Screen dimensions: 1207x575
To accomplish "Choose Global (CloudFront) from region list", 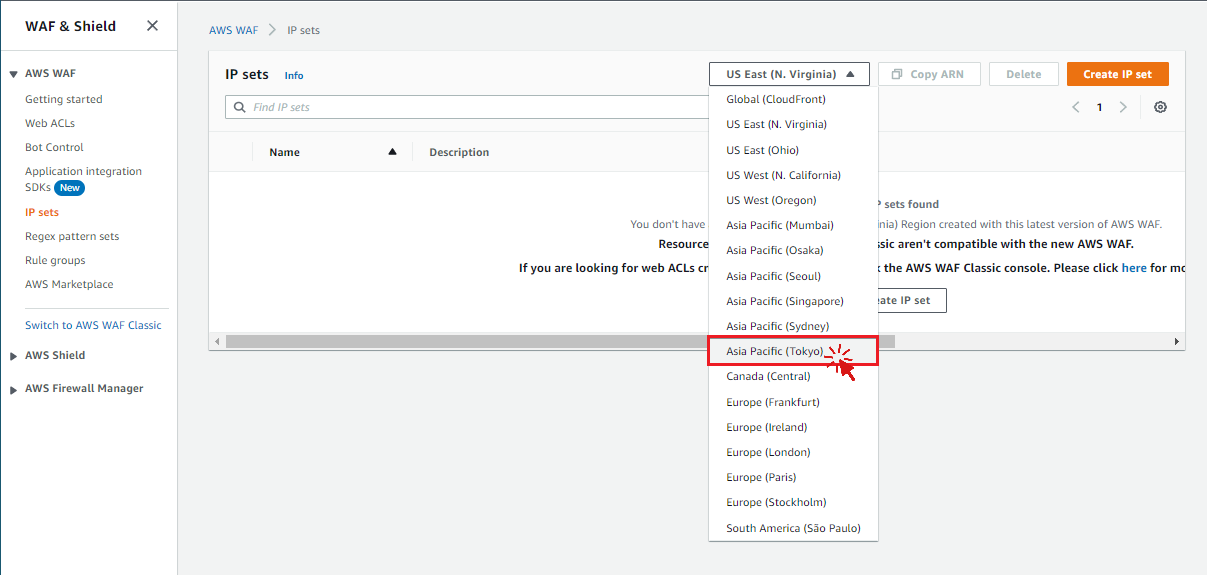I will click(775, 99).
